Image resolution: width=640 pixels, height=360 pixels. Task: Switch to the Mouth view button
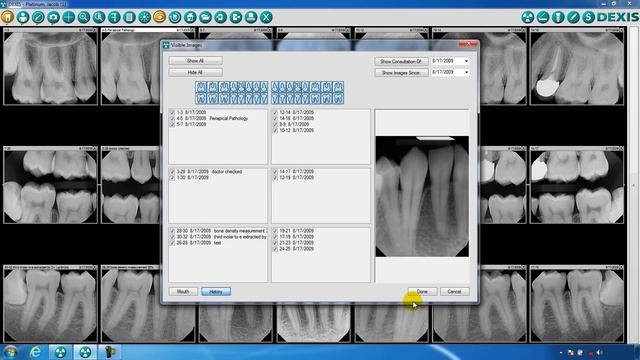point(183,291)
